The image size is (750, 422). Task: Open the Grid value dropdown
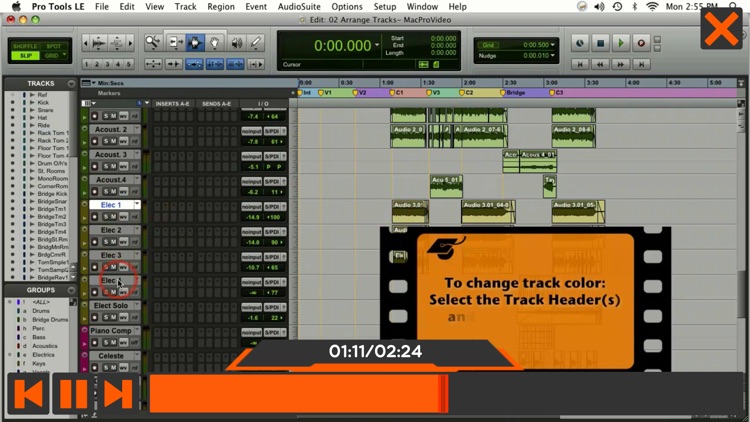(553, 45)
